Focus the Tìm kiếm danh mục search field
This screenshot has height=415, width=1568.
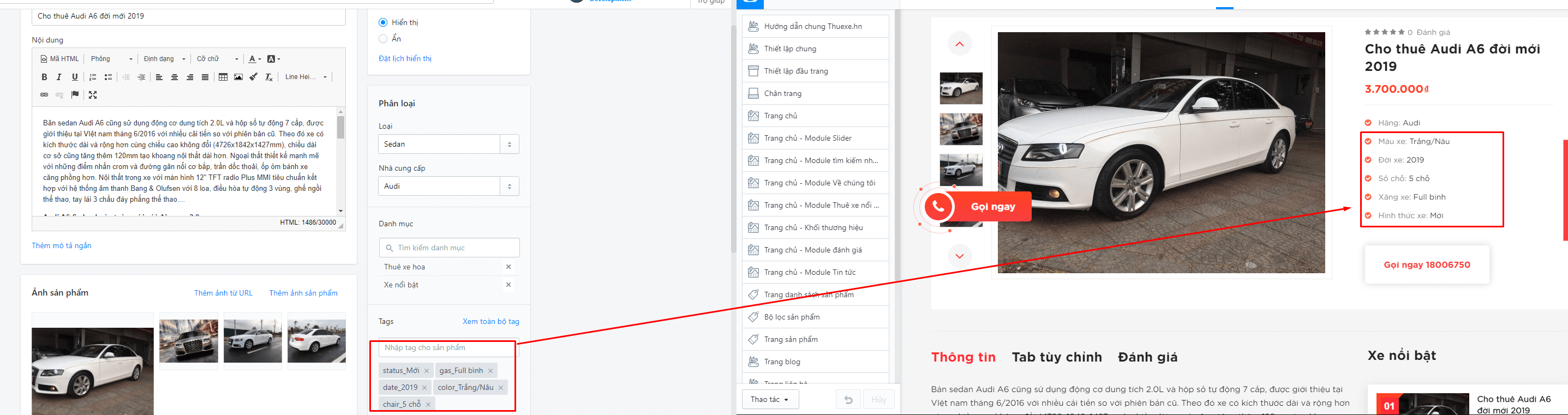(x=449, y=248)
